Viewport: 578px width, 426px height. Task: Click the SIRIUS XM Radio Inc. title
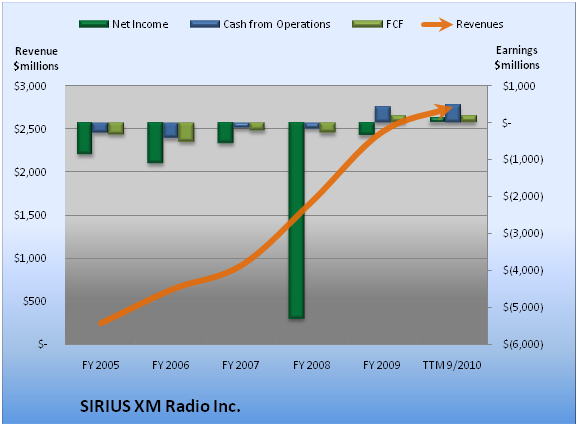160,406
